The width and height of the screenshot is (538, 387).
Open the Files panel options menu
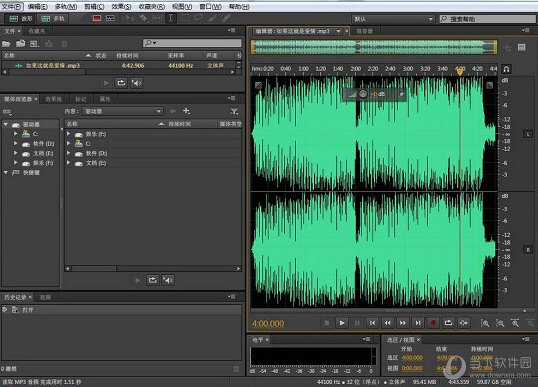pos(232,31)
